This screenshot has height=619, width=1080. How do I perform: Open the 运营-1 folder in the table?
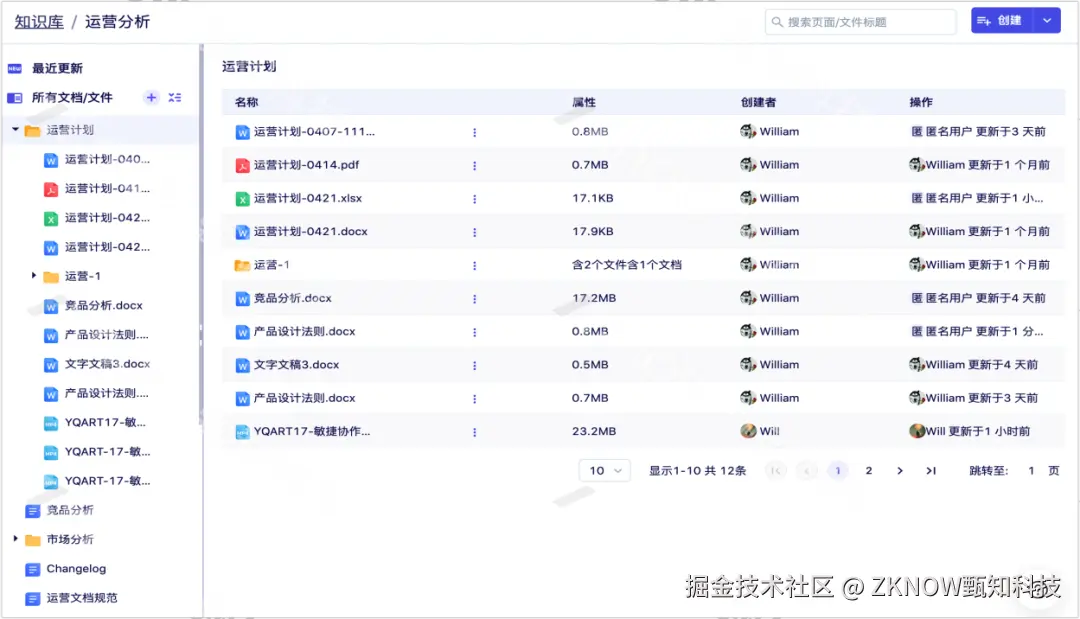[271, 264]
